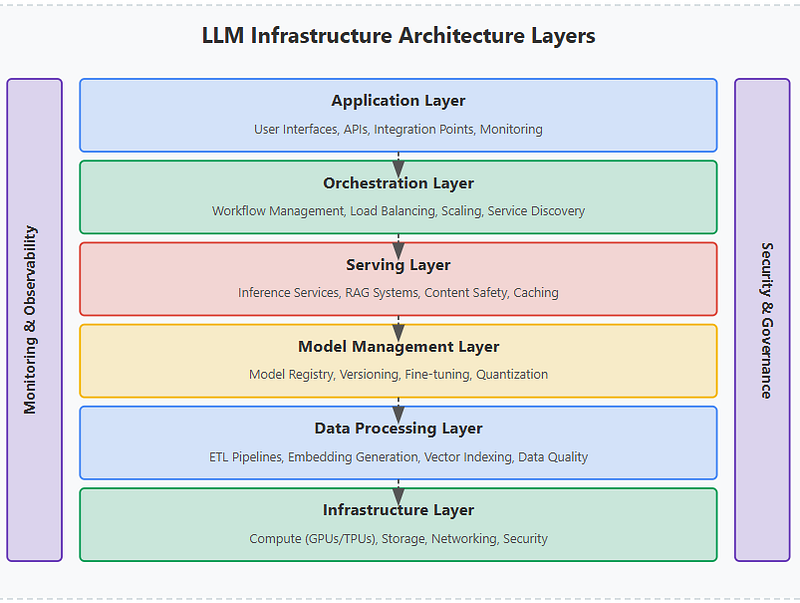
Task: Click the 'Application Layer' heading
Action: (x=398, y=101)
